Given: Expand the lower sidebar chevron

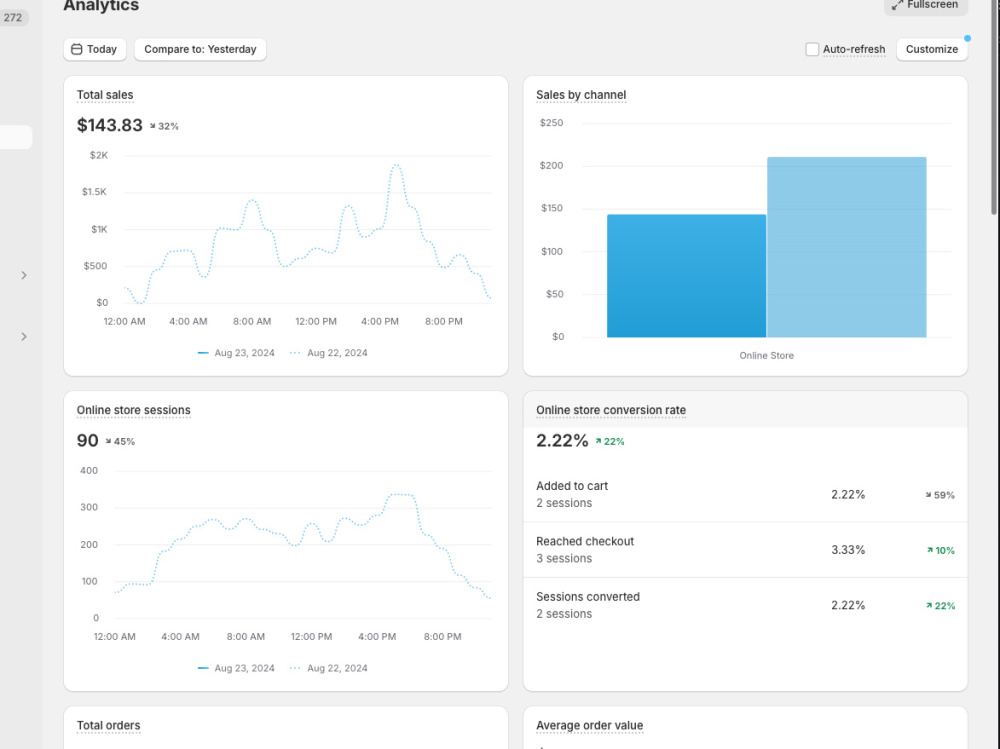Looking at the screenshot, I should (24, 336).
